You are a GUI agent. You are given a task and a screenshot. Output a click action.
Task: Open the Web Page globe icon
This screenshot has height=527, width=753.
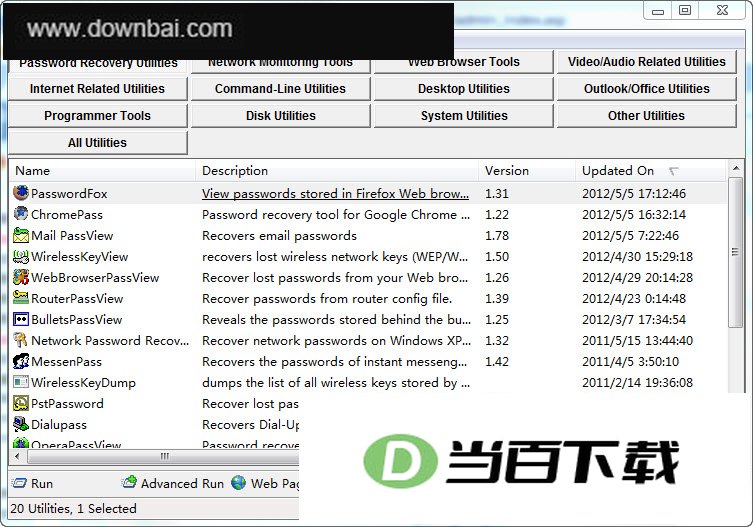(239, 483)
